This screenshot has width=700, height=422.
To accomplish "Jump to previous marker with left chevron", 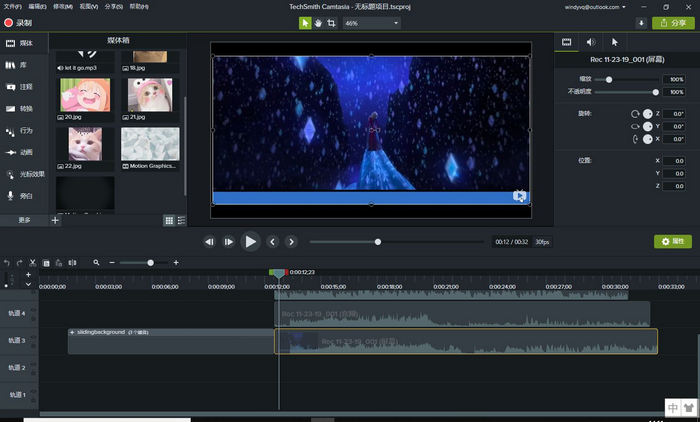I will point(272,242).
